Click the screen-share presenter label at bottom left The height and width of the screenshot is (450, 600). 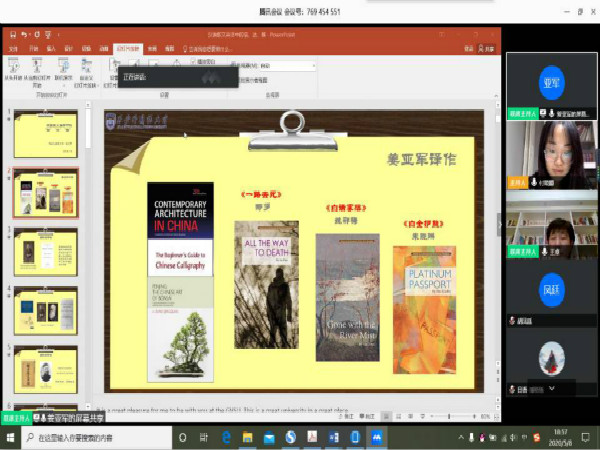click(53, 418)
